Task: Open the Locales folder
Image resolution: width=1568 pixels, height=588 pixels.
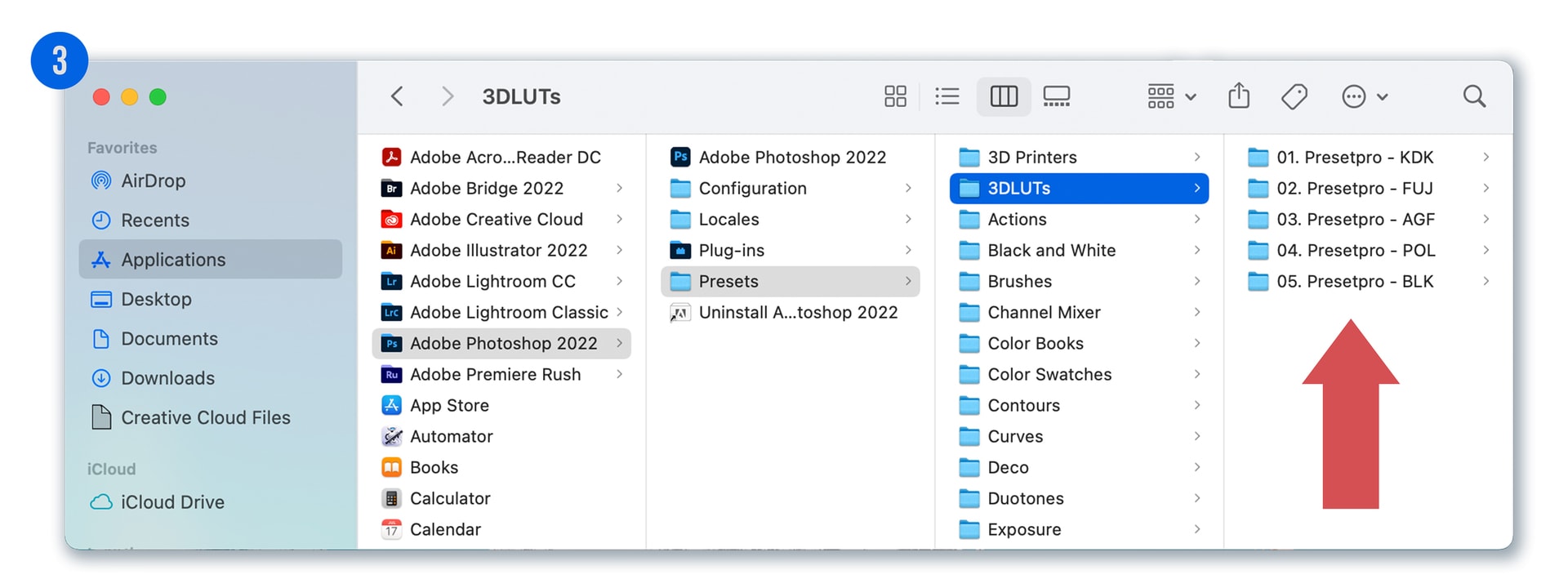Action: [x=791, y=219]
